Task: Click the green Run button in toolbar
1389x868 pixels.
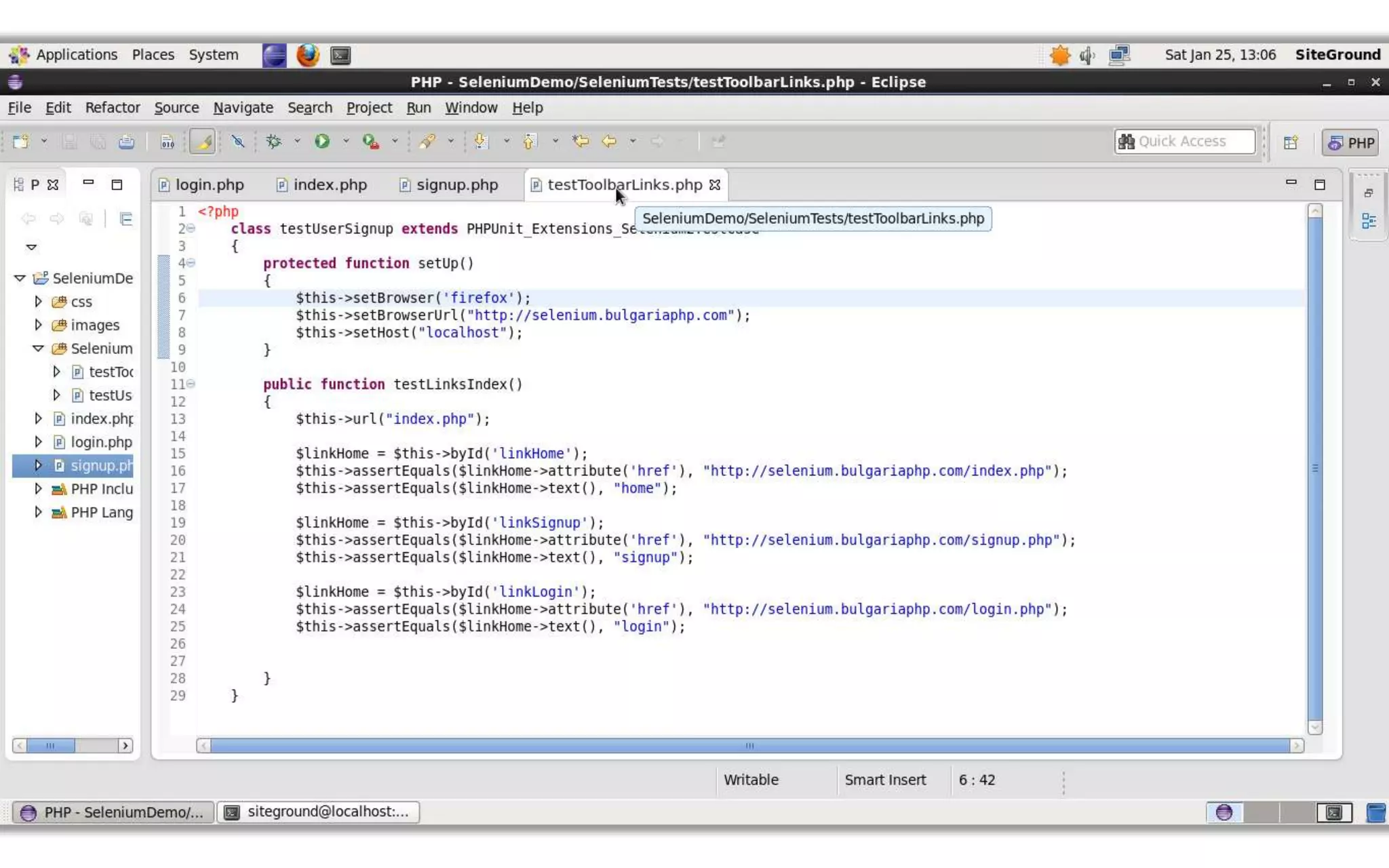Action: pyautogui.click(x=322, y=141)
